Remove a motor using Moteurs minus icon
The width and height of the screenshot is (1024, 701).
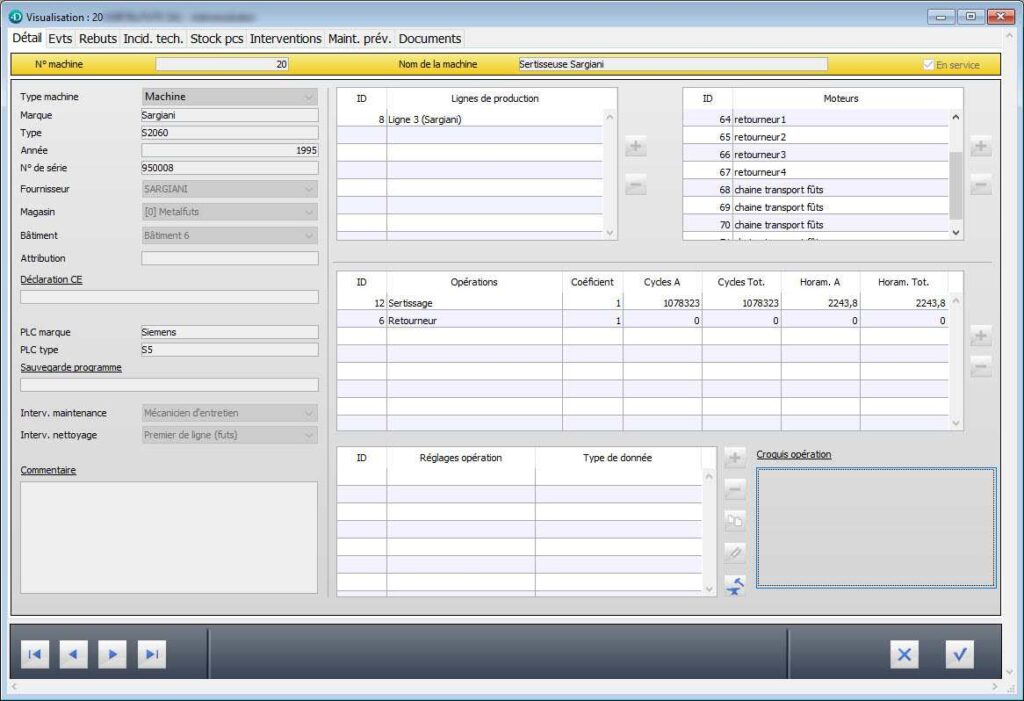point(980,186)
